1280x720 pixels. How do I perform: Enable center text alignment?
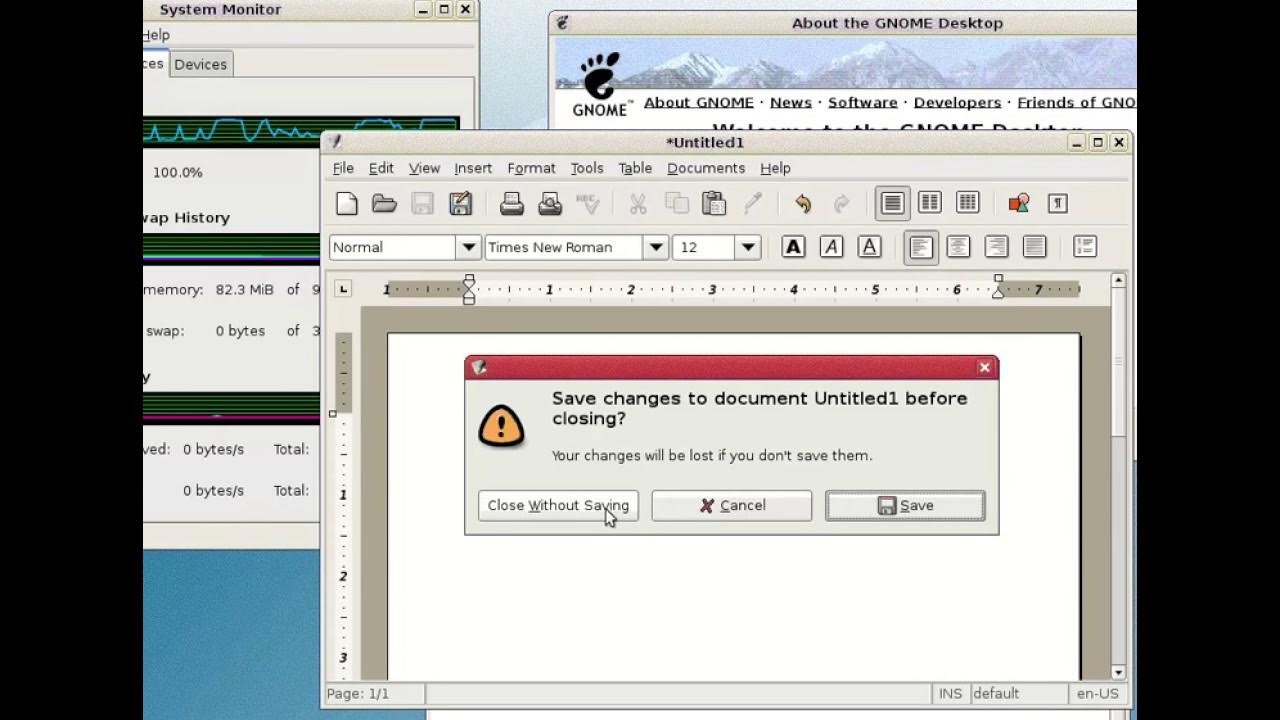coord(958,246)
